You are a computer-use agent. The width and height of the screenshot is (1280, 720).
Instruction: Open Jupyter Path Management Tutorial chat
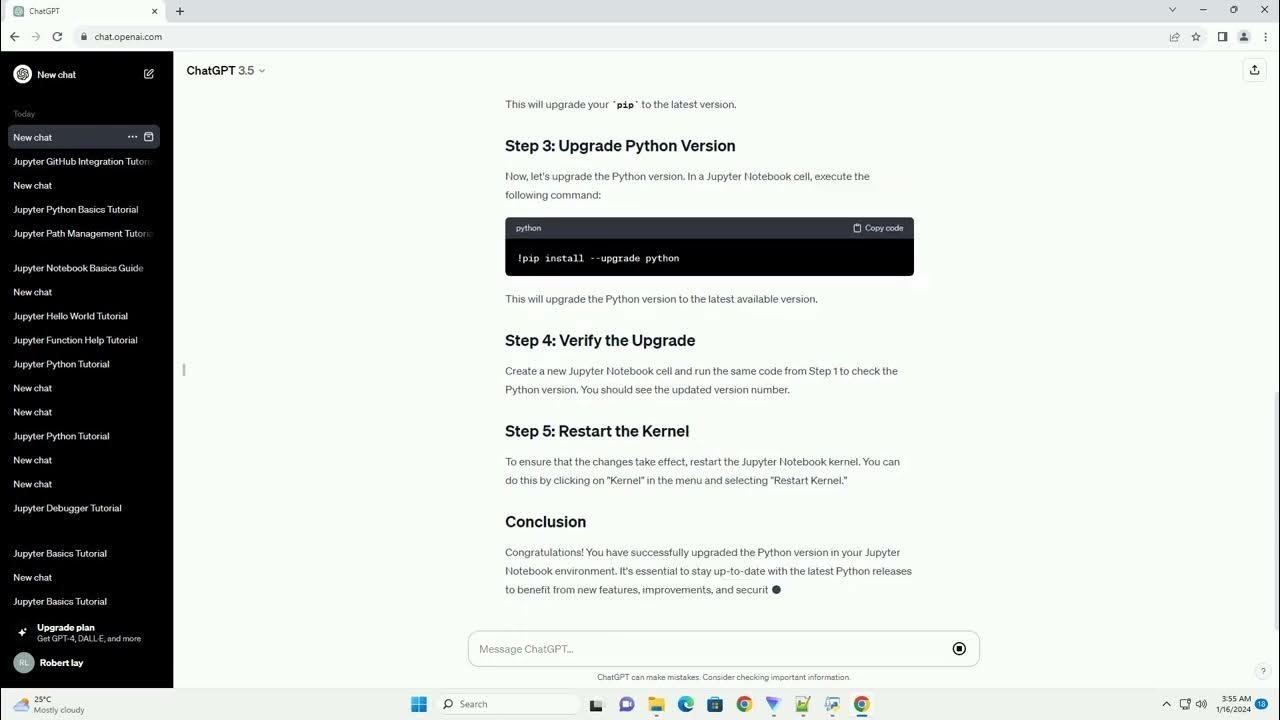click(x=83, y=233)
